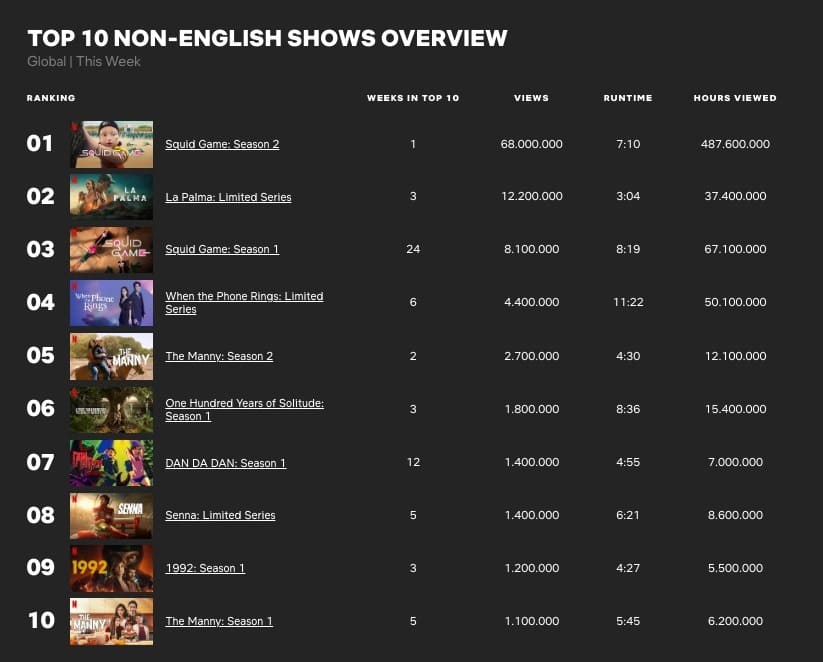This screenshot has height=662, width=823.
Task: Click the Squid Game Season 1 thumbnail
Action: pyautogui.click(x=112, y=250)
